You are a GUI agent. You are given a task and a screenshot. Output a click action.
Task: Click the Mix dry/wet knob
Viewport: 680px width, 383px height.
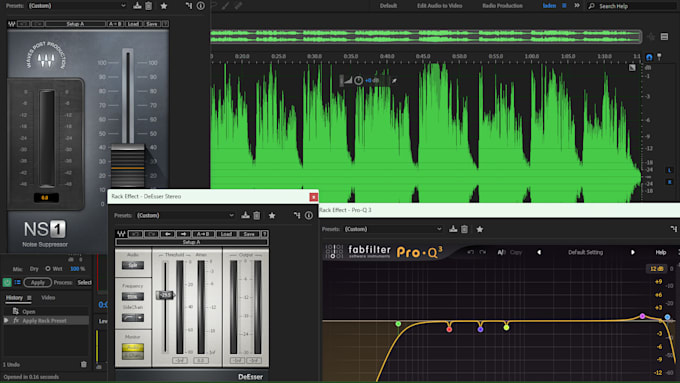(48, 268)
